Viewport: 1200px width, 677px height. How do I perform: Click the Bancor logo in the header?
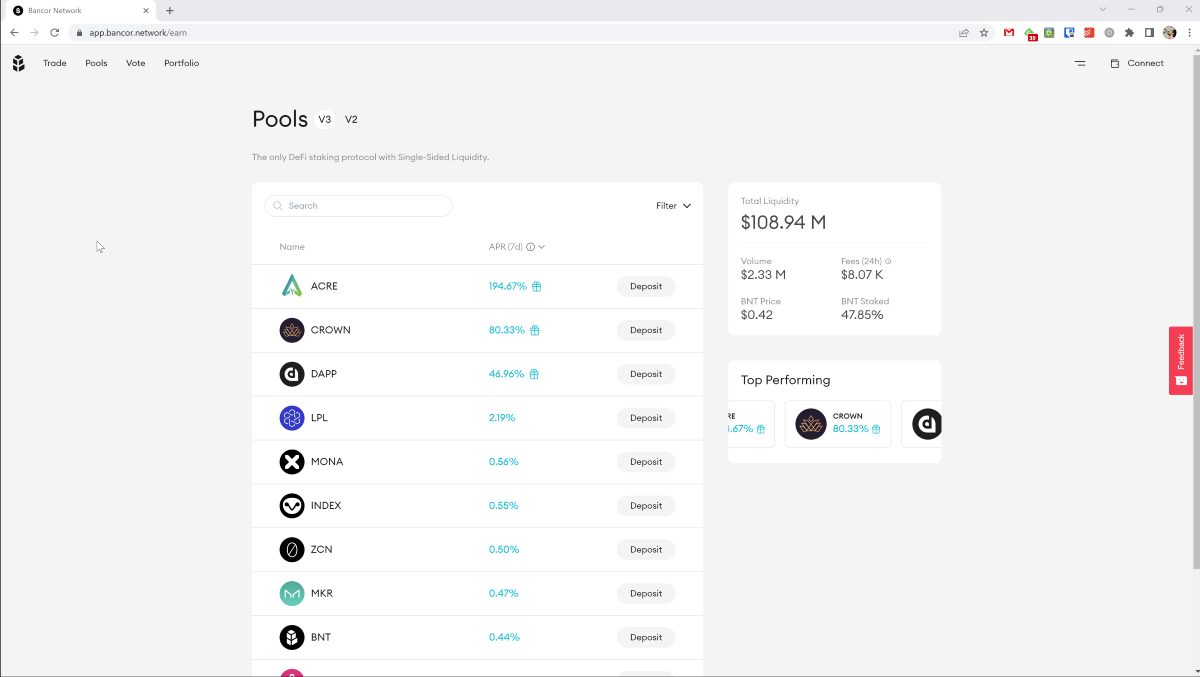(18, 63)
